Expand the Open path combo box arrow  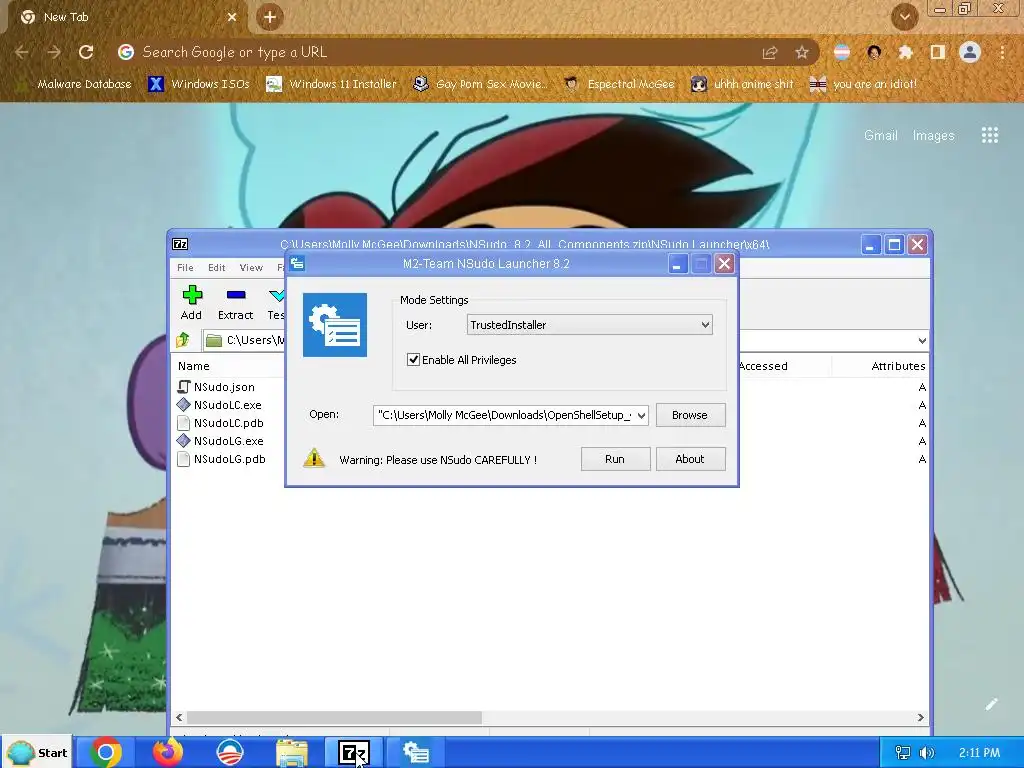641,415
